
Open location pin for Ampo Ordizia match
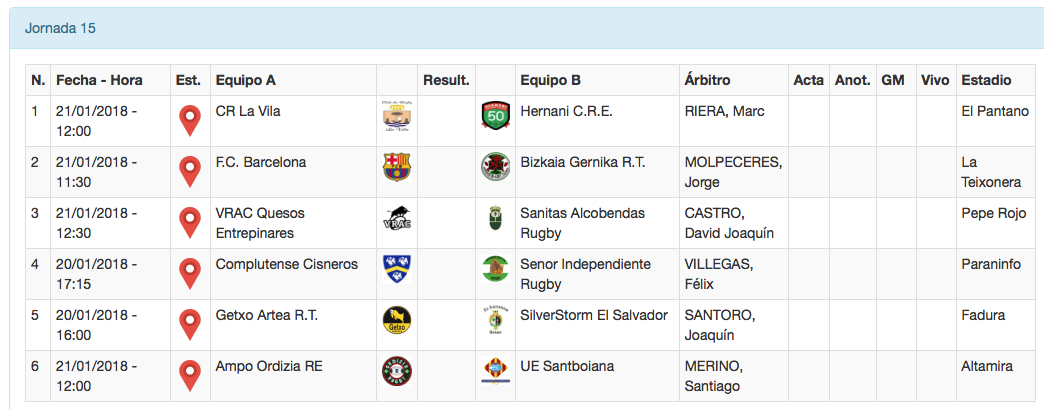coord(189,375)
